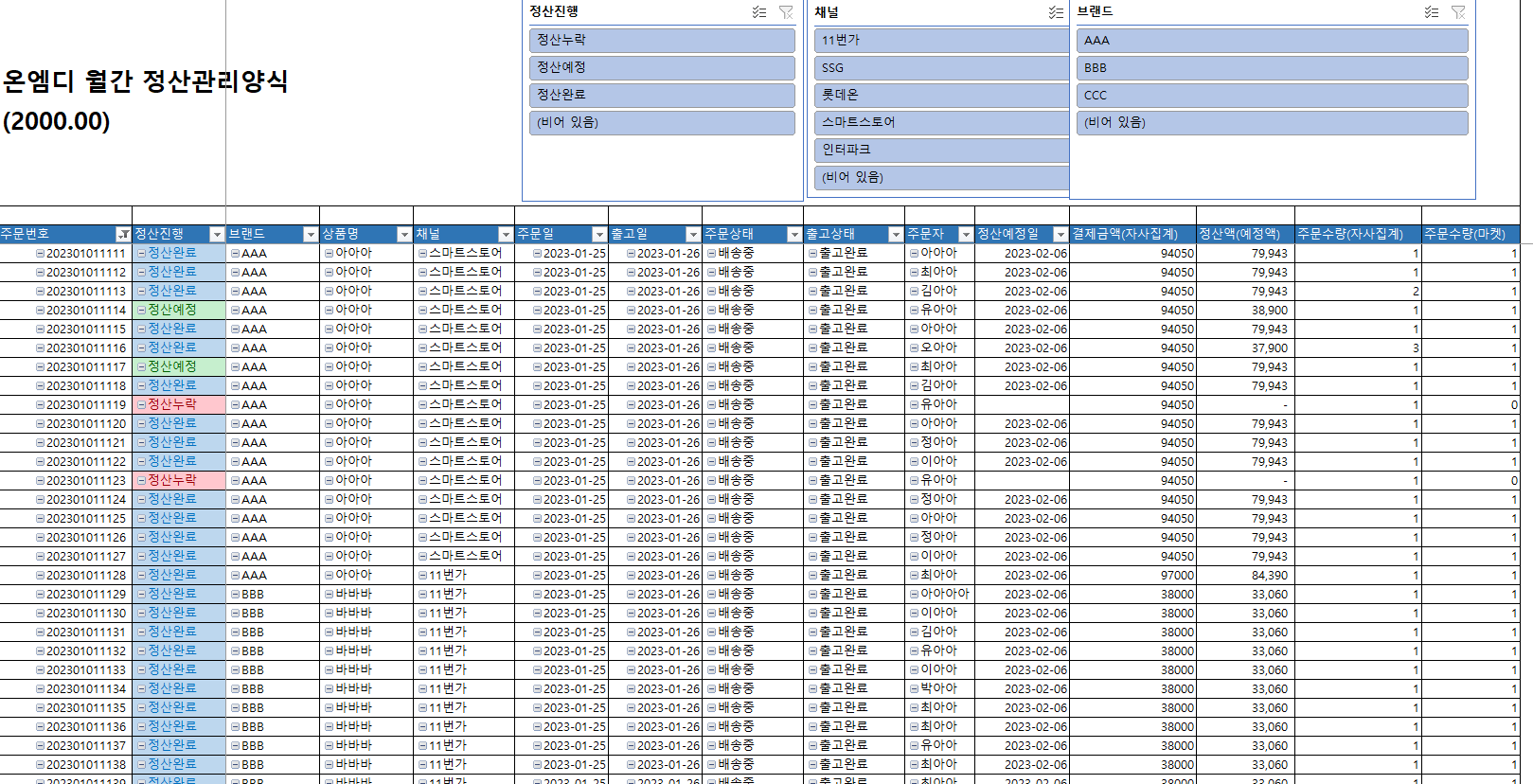Screen dimensions: 1533x784
Task: Select 정산예정 in the 정산진행 slicer
Action: click(x=662, y=67)
